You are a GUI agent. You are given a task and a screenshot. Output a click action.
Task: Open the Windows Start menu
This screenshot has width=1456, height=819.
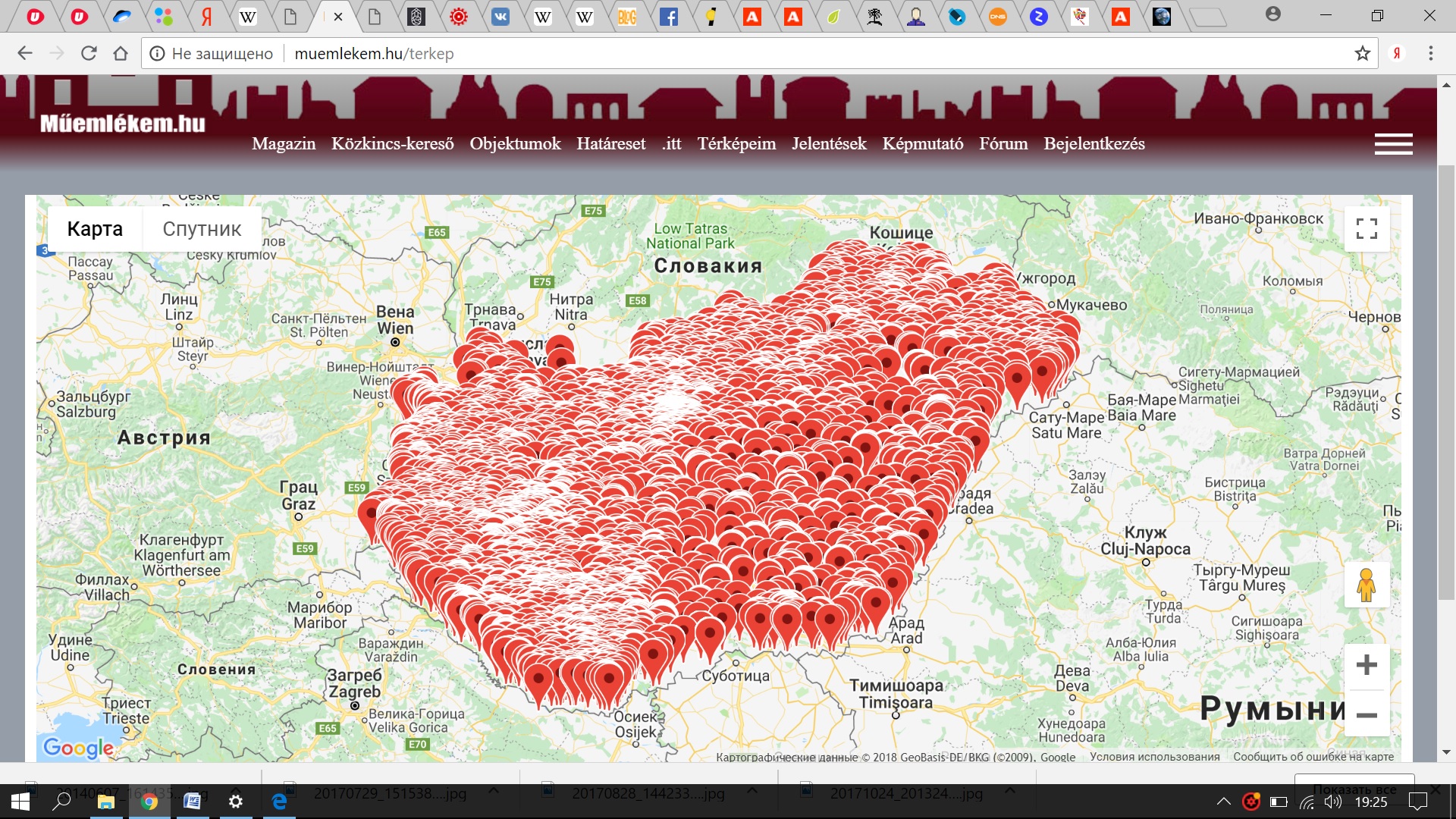(20, 802)
